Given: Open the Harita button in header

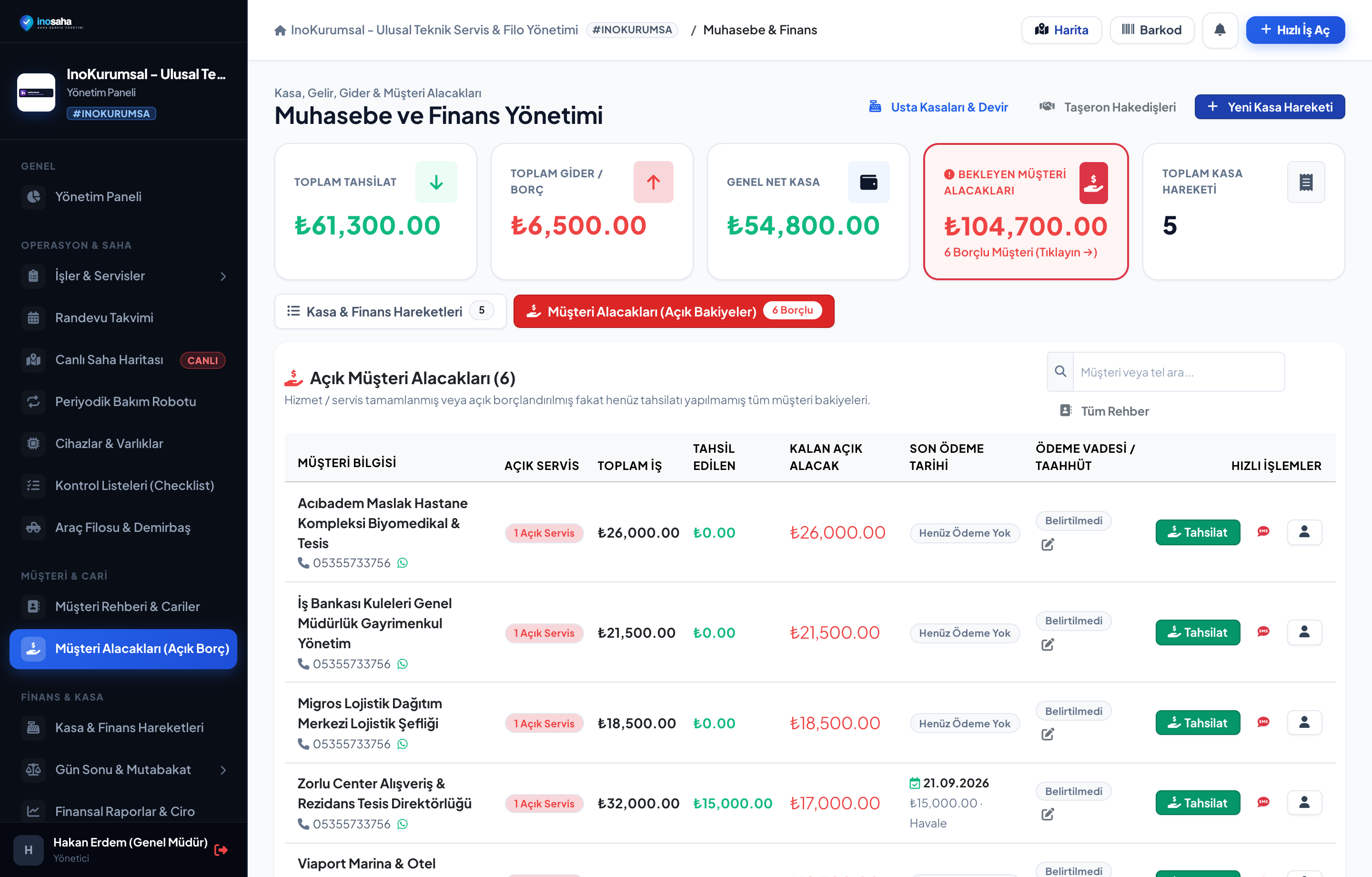Looking at the screenshot, I should click(1061, 30).
